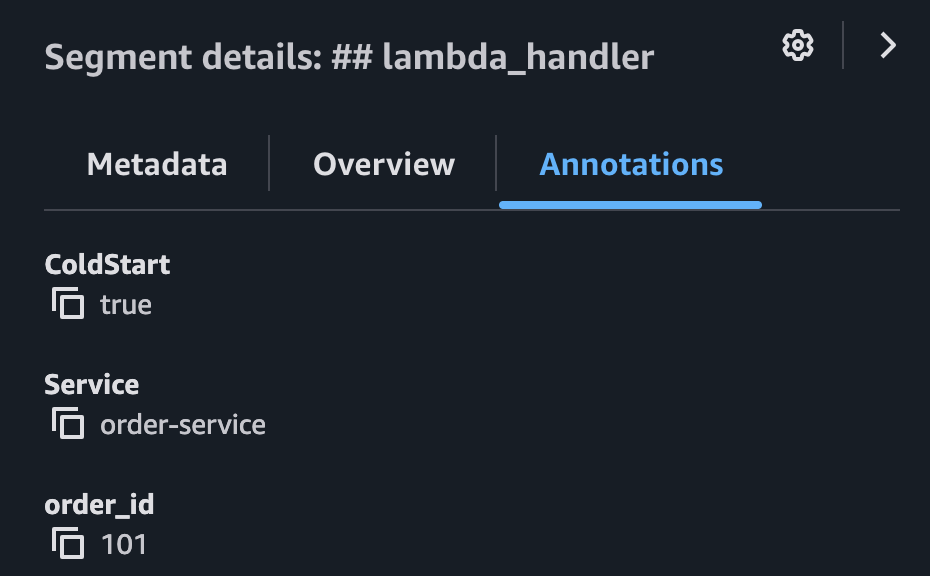Click the copy icon beside 'order-service'
Screen dimensions: 930x576
[68, 424]
